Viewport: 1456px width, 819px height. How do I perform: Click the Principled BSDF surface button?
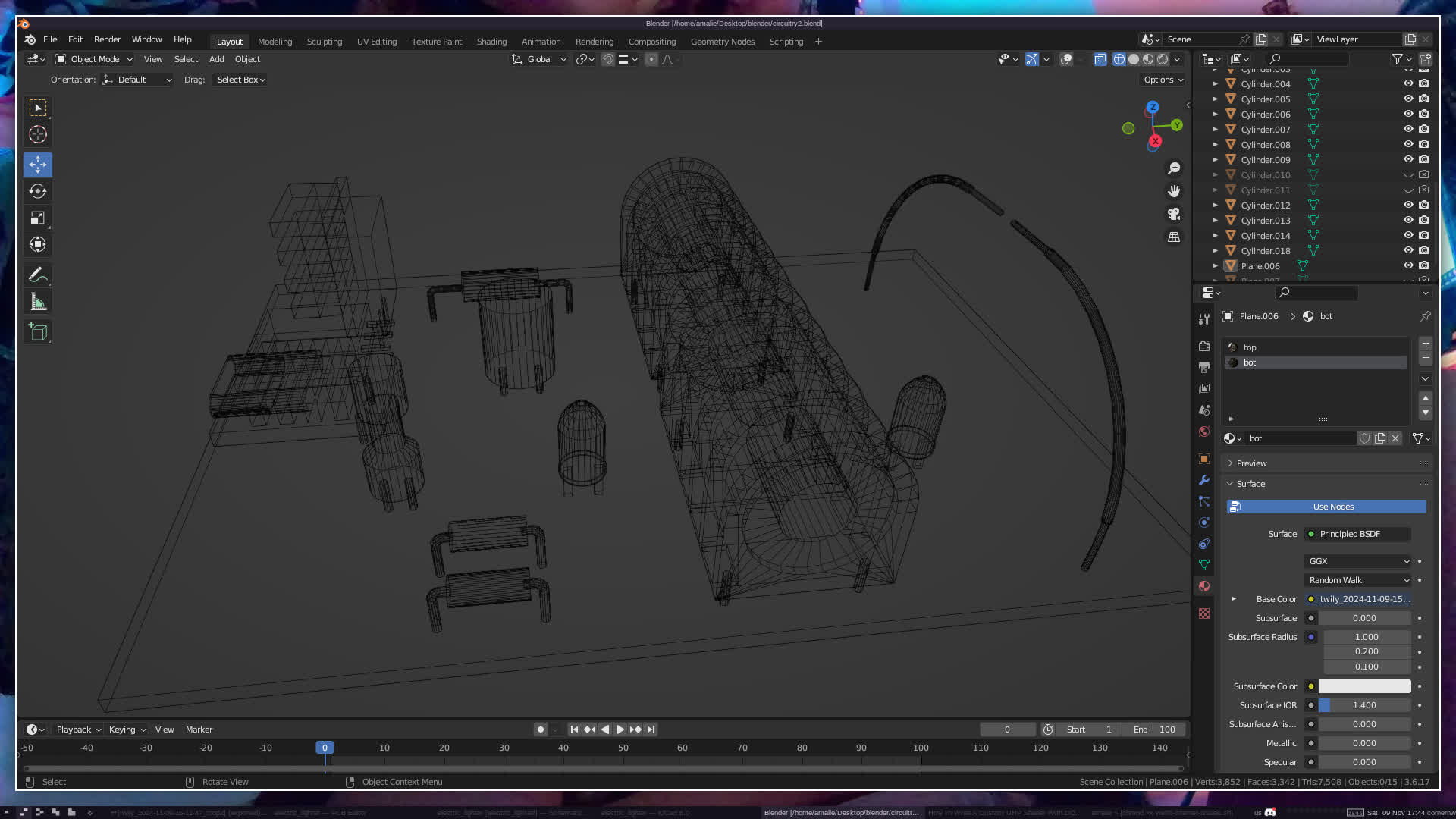[1357, 534]
